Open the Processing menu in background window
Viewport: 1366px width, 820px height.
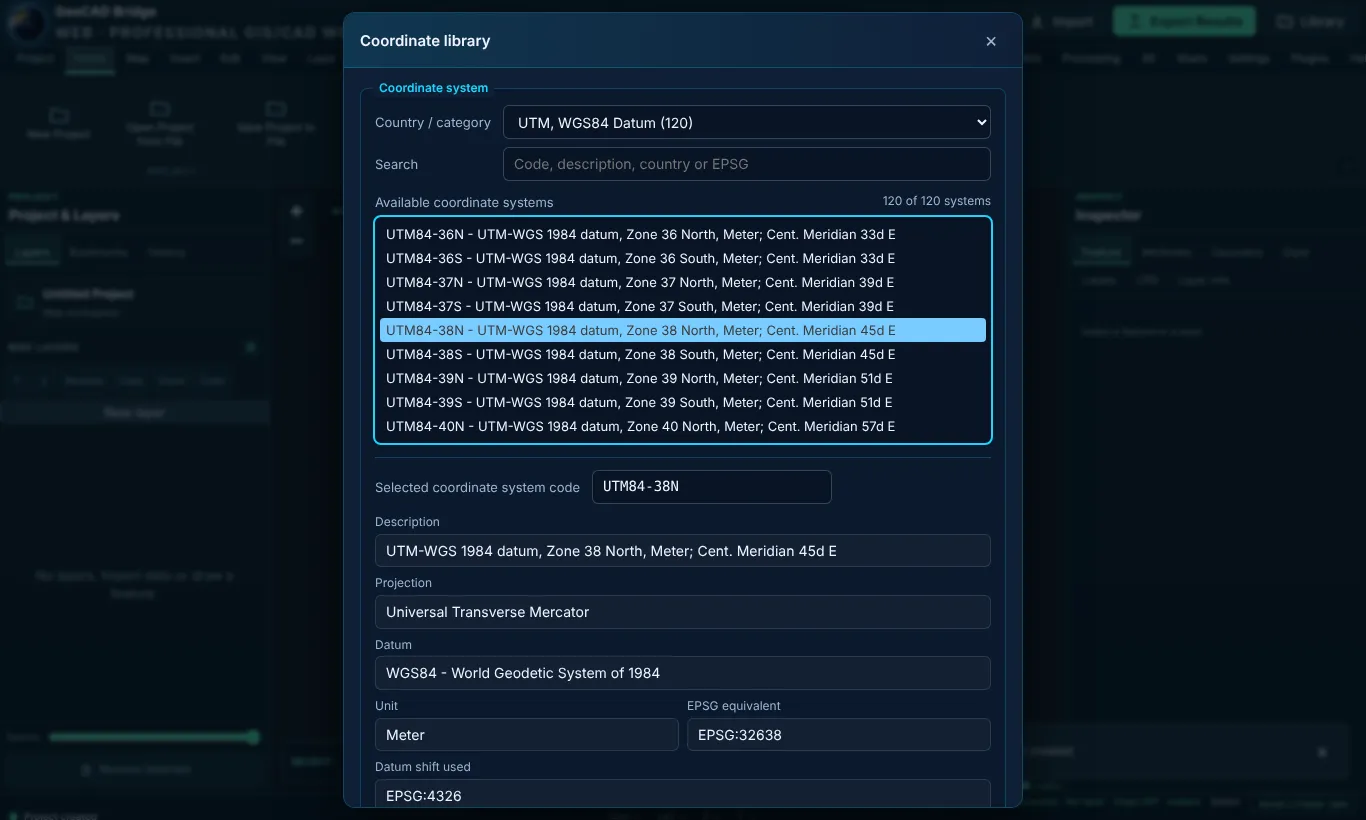(x=1091, y=59)
